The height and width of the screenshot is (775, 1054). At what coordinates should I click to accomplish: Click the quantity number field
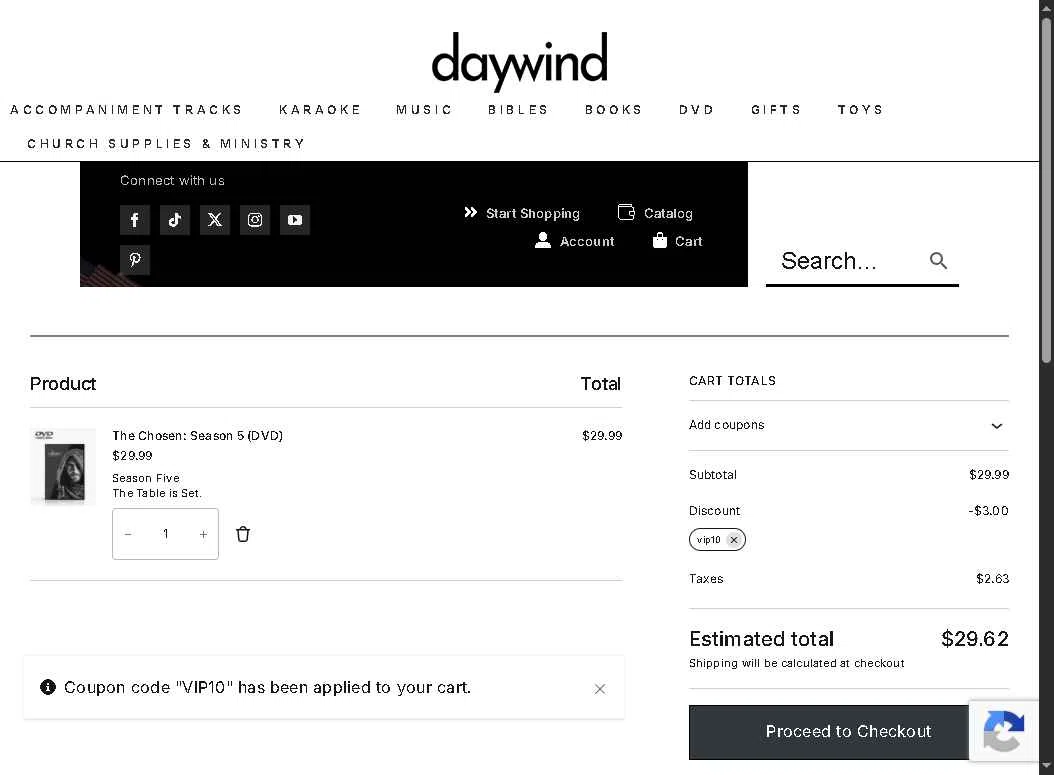(165, 534)
